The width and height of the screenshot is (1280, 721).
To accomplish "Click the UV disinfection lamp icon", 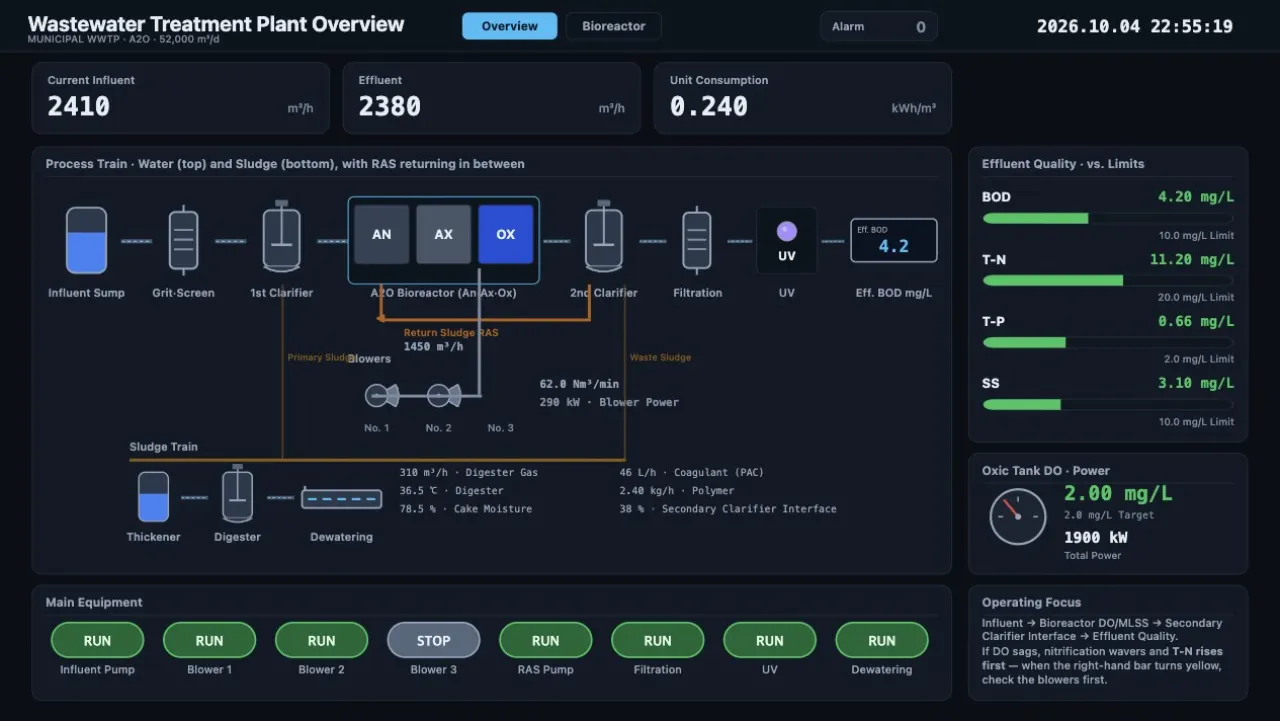I will coord(787,240).
